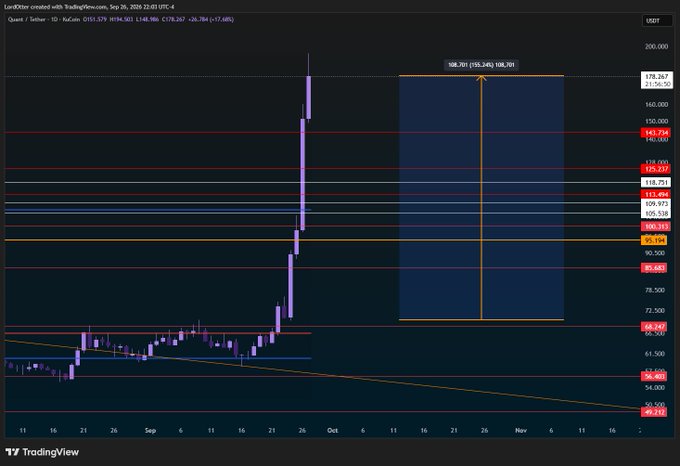Click the open value O151.579
This screenshot has width=680, height=466.
coord(95,20)
